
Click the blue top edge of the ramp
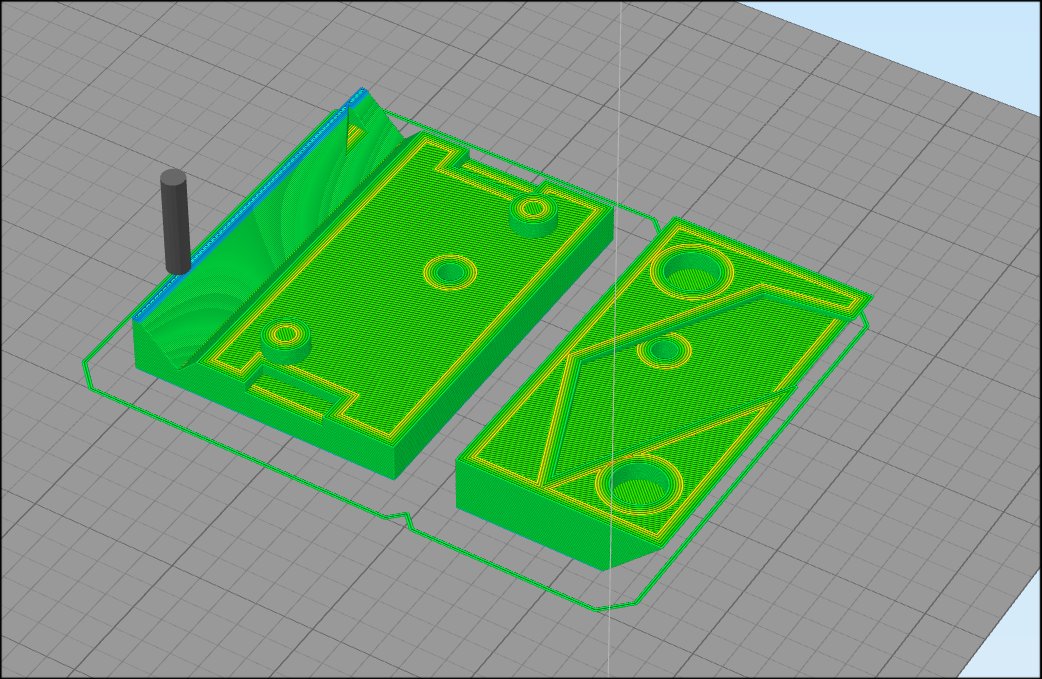tap(249, 206)
